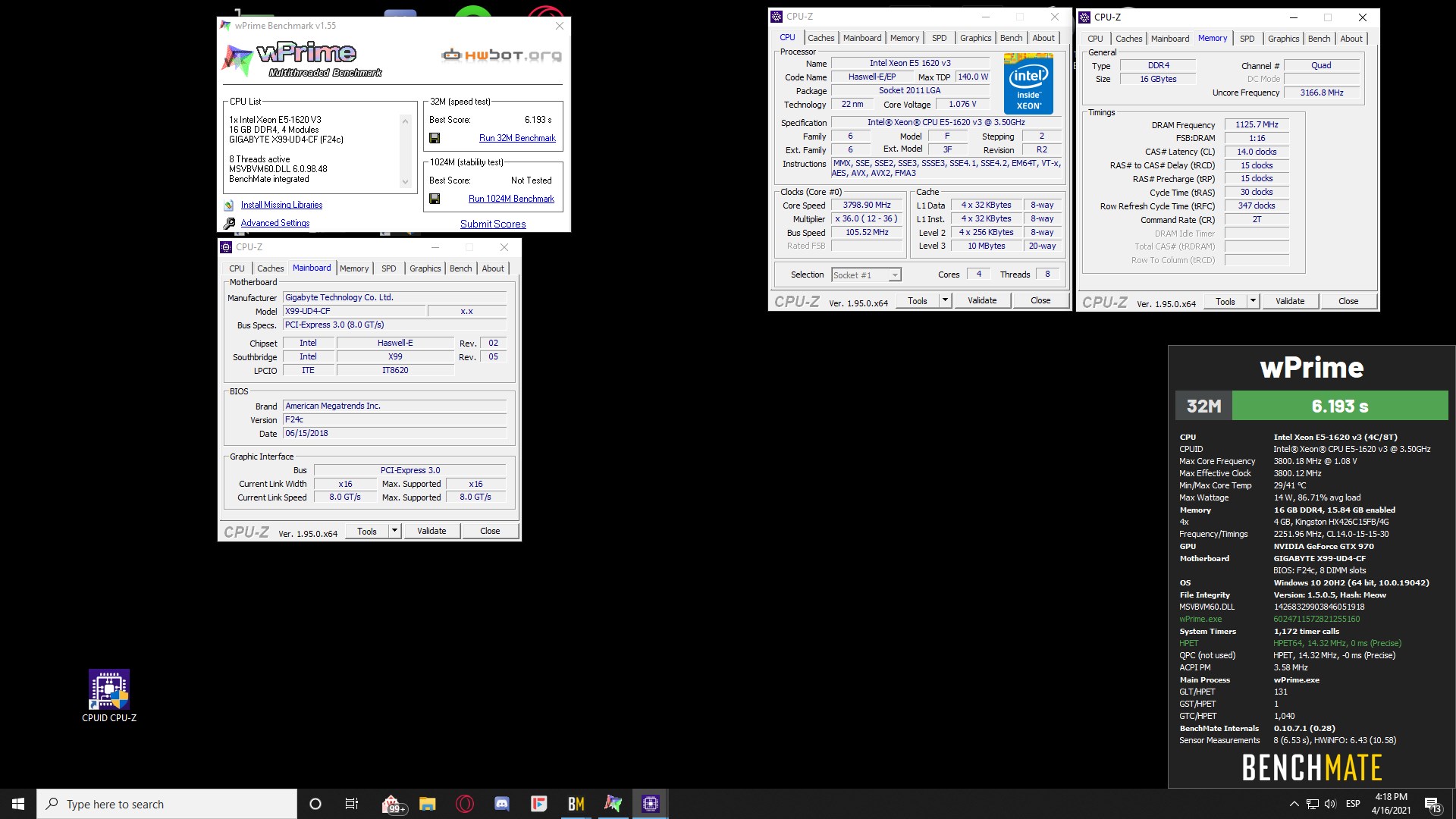Click the Intel Xeon logo in CPU-Z
Viewport: 1456px width, 819px height.
(x=1028, y=83)
